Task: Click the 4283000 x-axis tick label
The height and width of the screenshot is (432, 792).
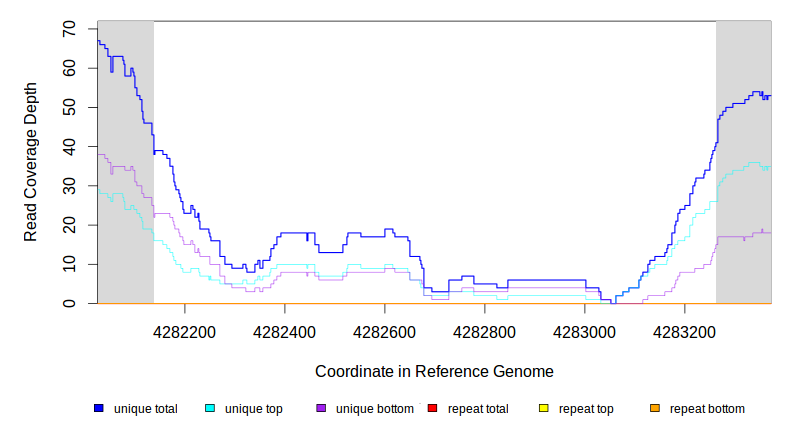Action: tap(585, 330)
